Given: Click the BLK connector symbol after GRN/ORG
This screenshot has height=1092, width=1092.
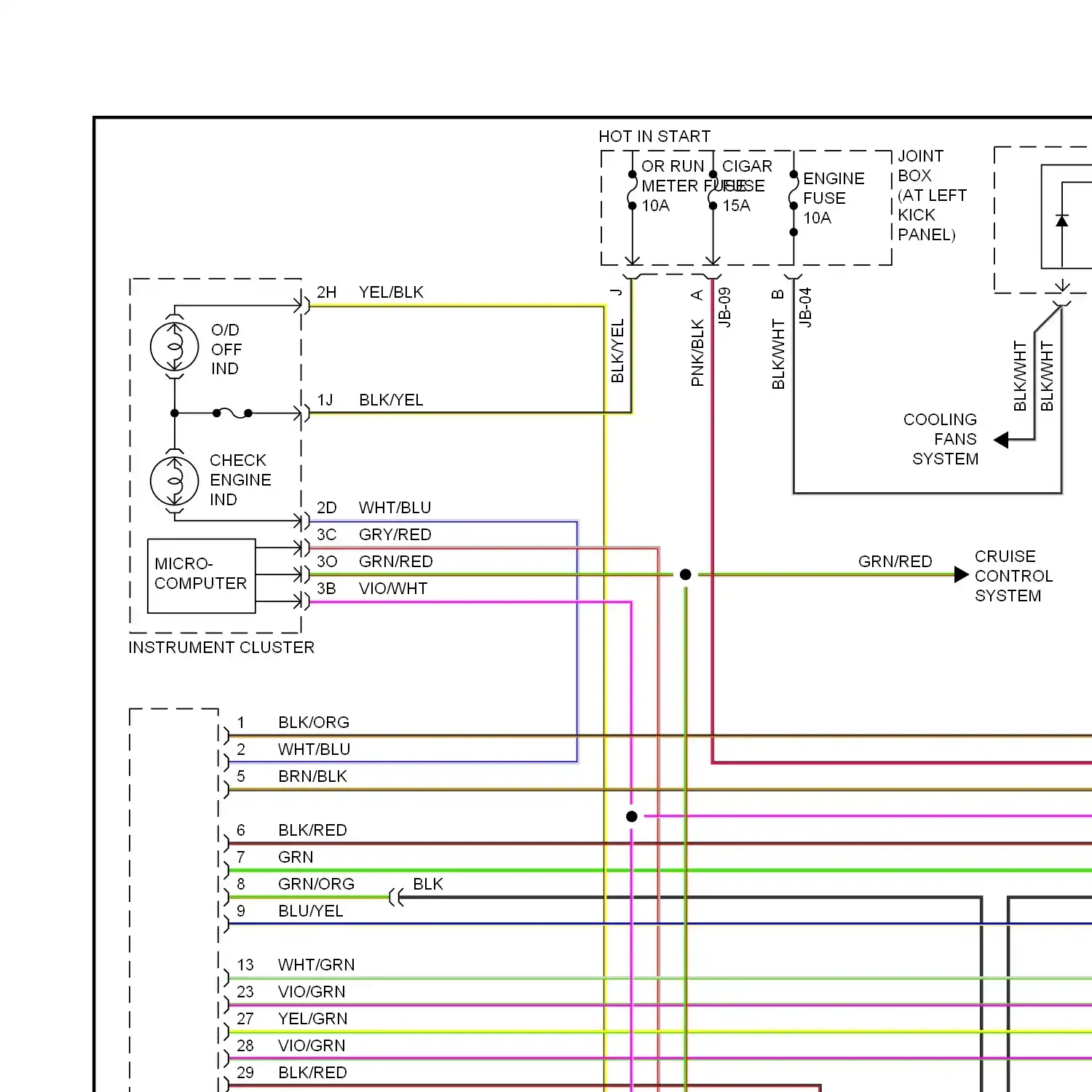Looking at the screenshot, I should 396,898.
